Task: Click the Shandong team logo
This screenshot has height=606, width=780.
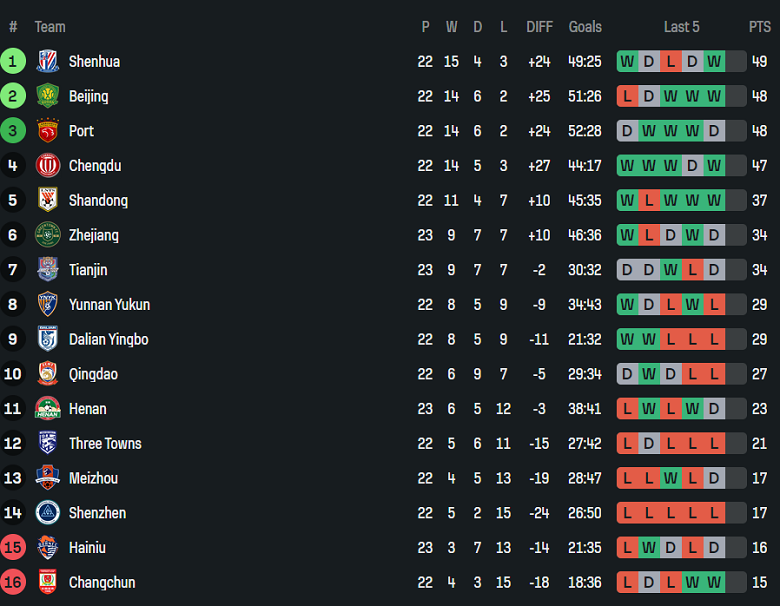Action: (x=47, y=200)
